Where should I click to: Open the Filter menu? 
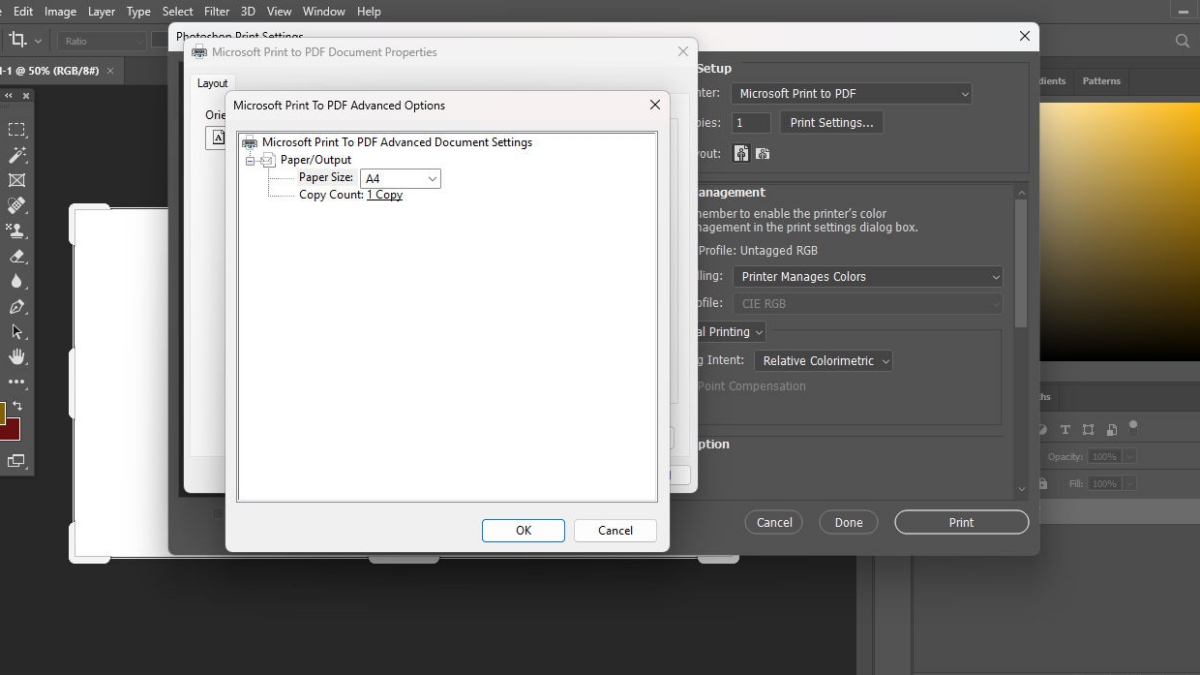click(x=216, y=11)
